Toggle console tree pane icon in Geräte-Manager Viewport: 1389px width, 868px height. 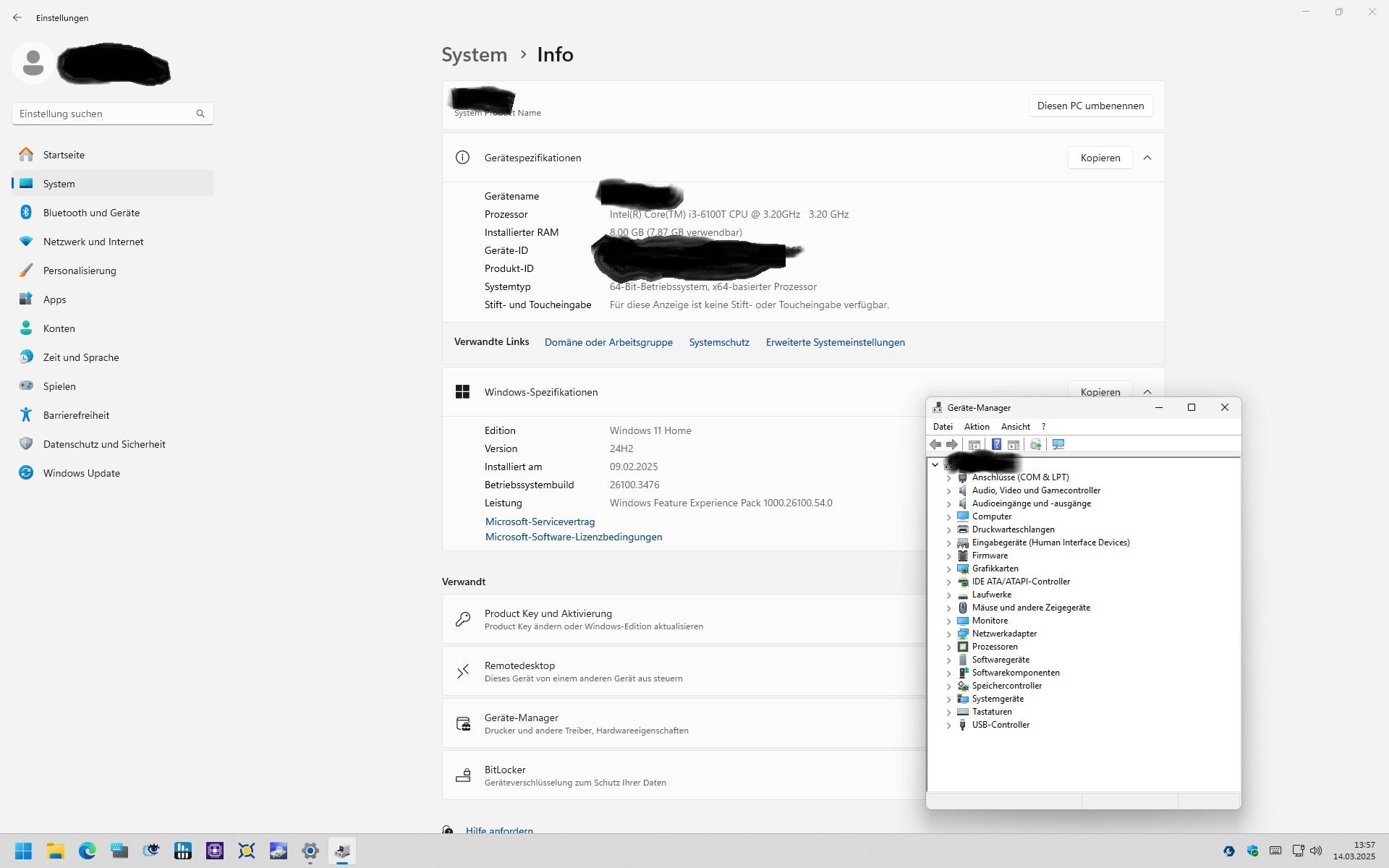click(x=974, y=445)
